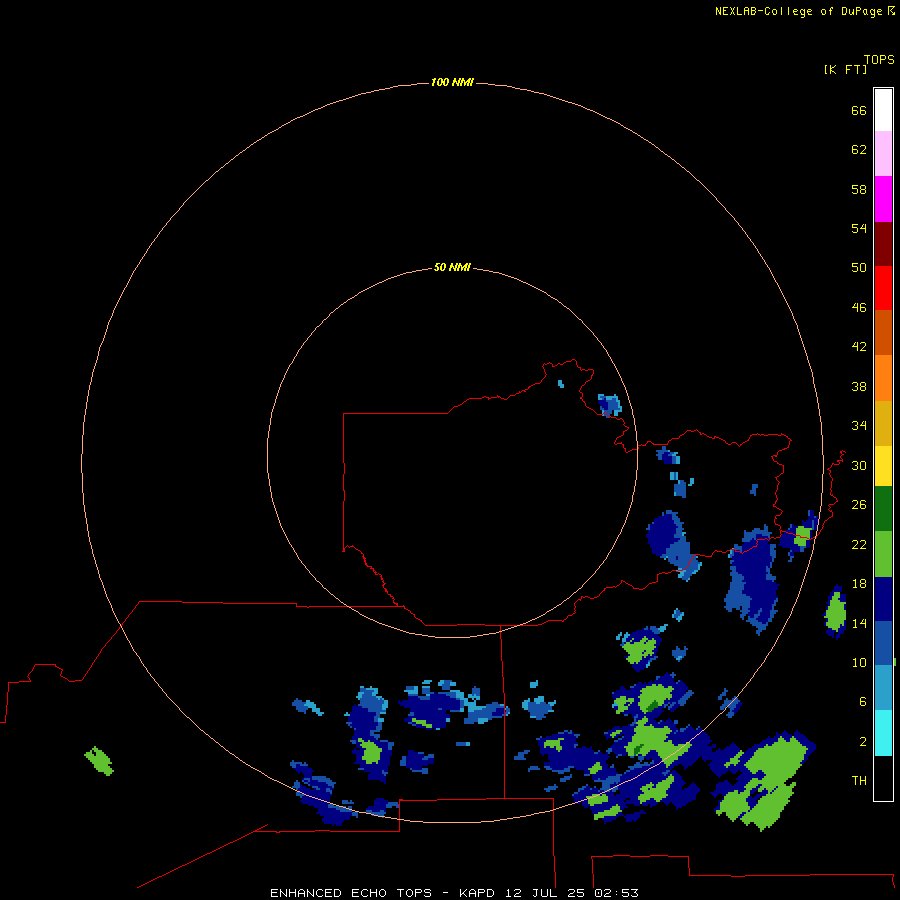The image size is (900, 900).
Task: Click the 34 legend value
Action: pyautogui.click(x=859, y=426)
